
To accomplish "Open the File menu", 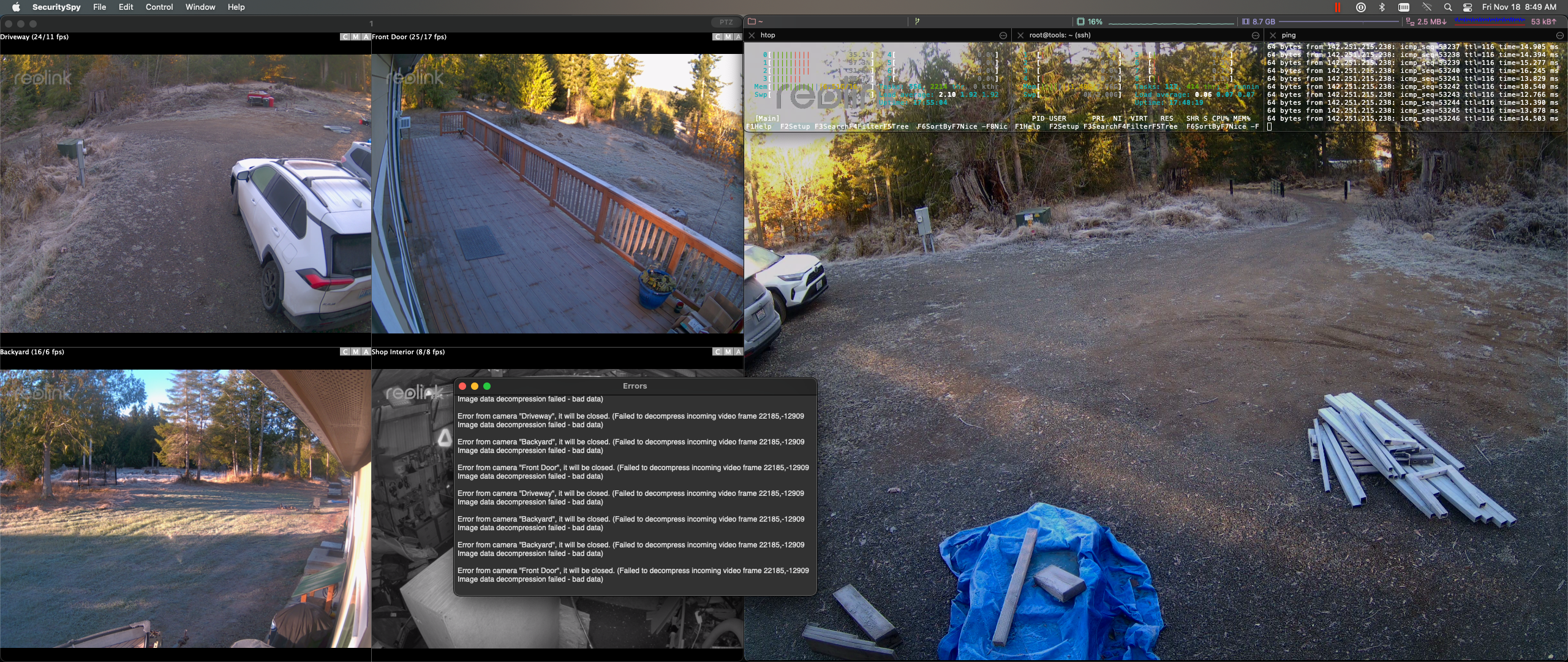I will [x=100, y=7].
